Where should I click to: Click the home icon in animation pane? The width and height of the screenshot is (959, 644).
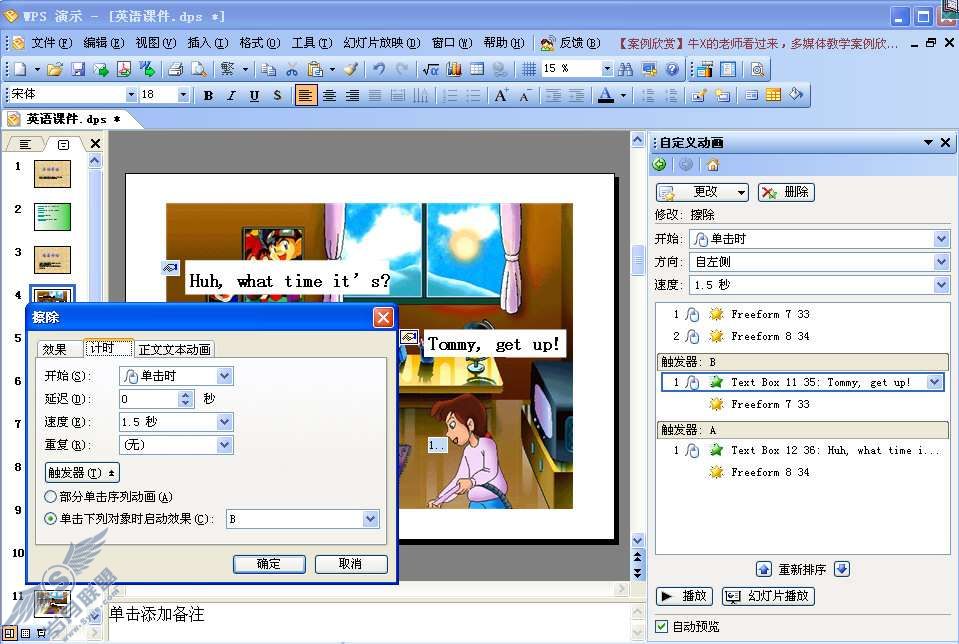click(713, 164)
